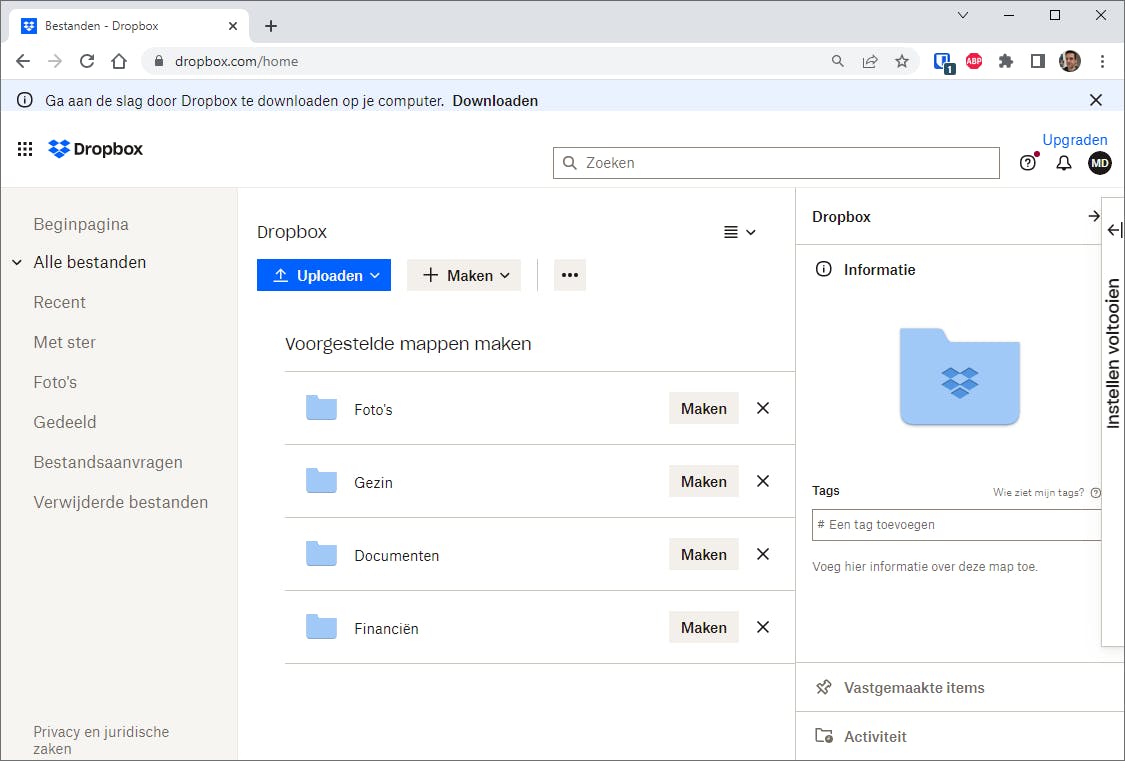Focus the Zoeken search field
This screenshot has height=761, width=1125.
(x=776, y=163)
